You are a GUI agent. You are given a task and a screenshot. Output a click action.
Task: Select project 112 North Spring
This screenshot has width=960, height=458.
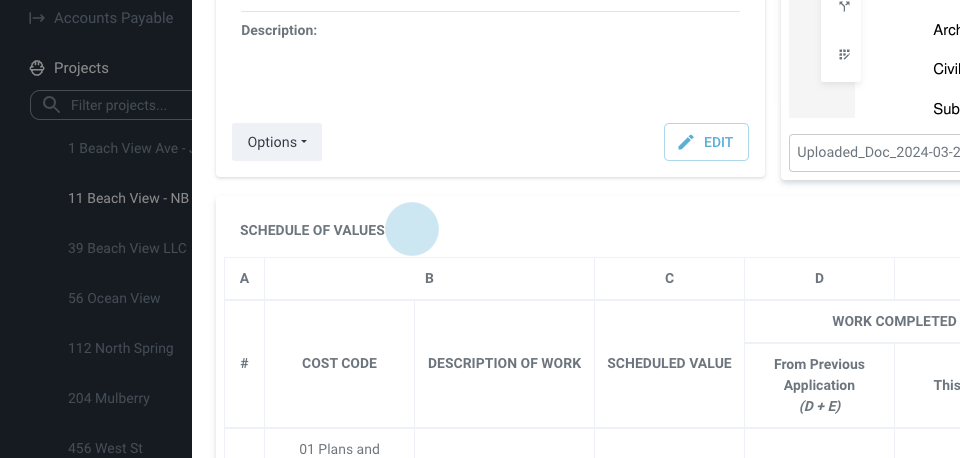point(120,348)
